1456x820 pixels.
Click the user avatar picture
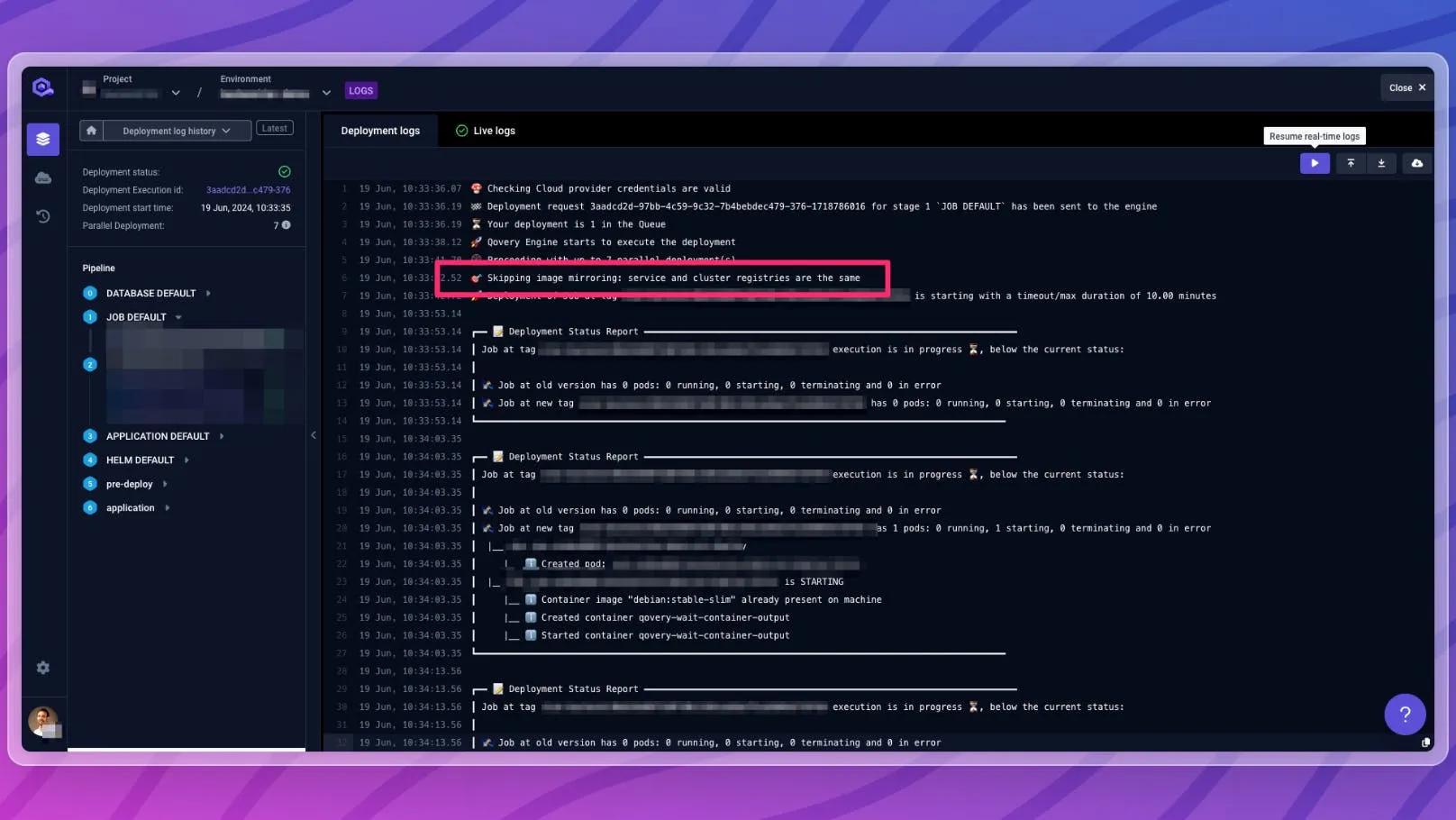43,721
